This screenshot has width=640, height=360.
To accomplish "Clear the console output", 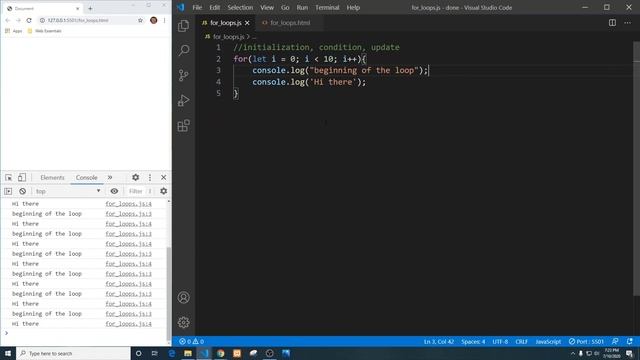I will [x=22, y=191].
